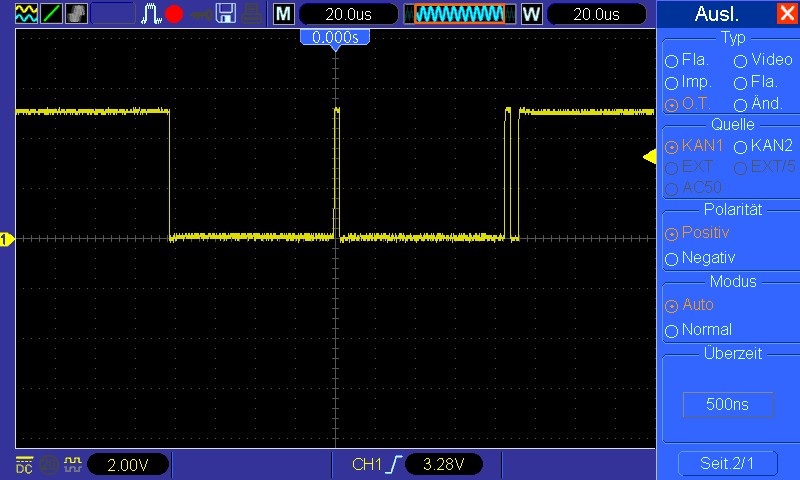Click the floppy disk save icon
This screenshot has height=480, width=800.
(227, 13)
